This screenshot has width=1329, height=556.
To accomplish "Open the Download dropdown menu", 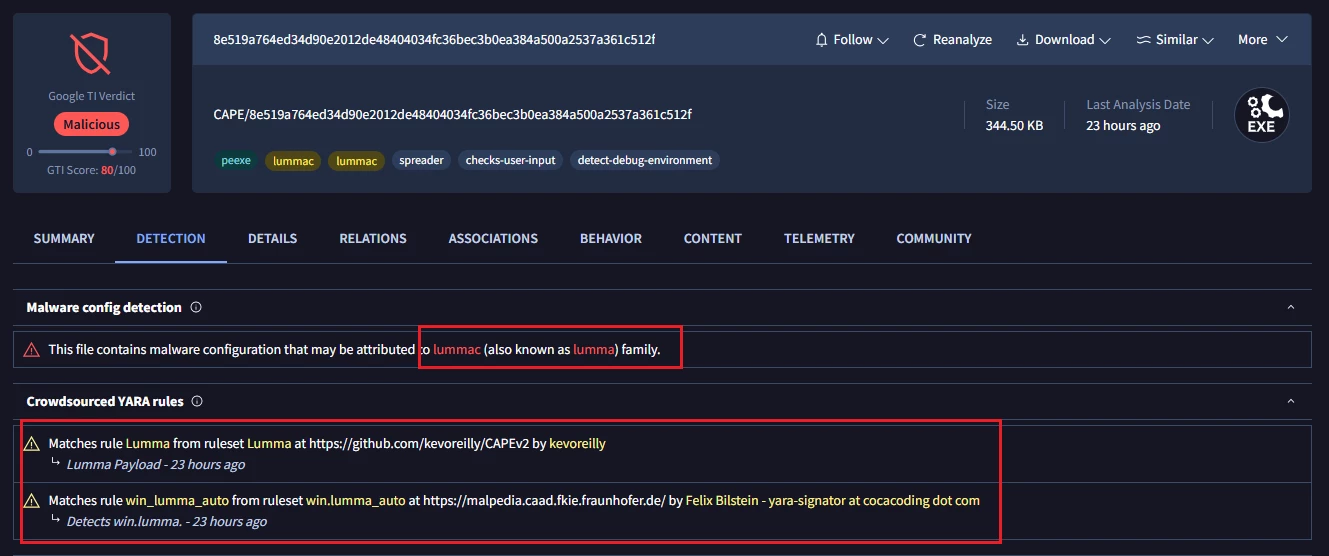I will [x=1064, y=40].
